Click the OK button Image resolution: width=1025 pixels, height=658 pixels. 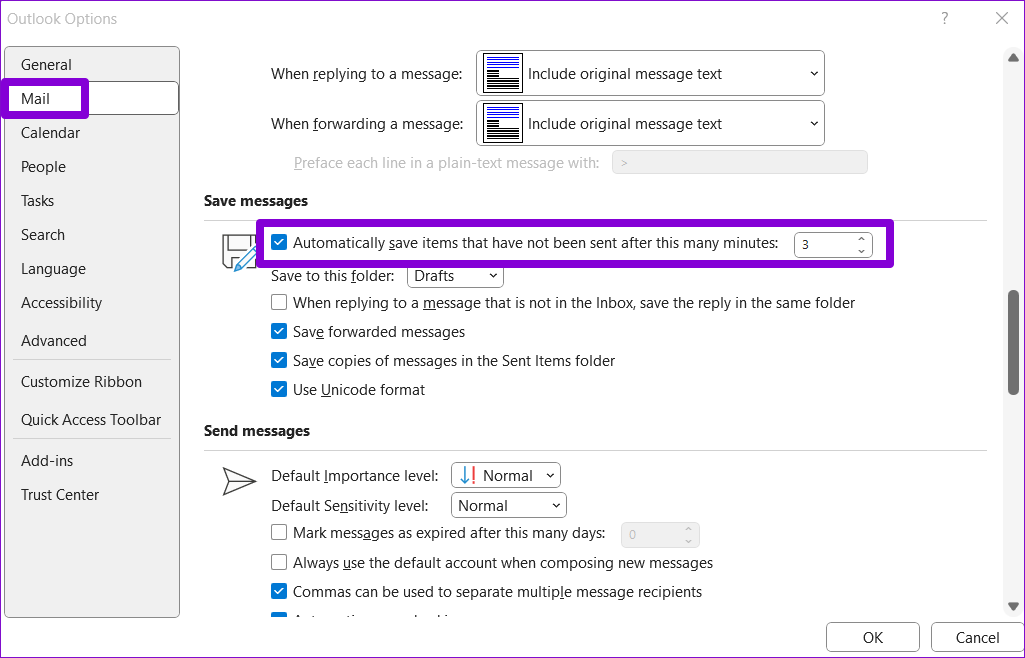[873, 638]
